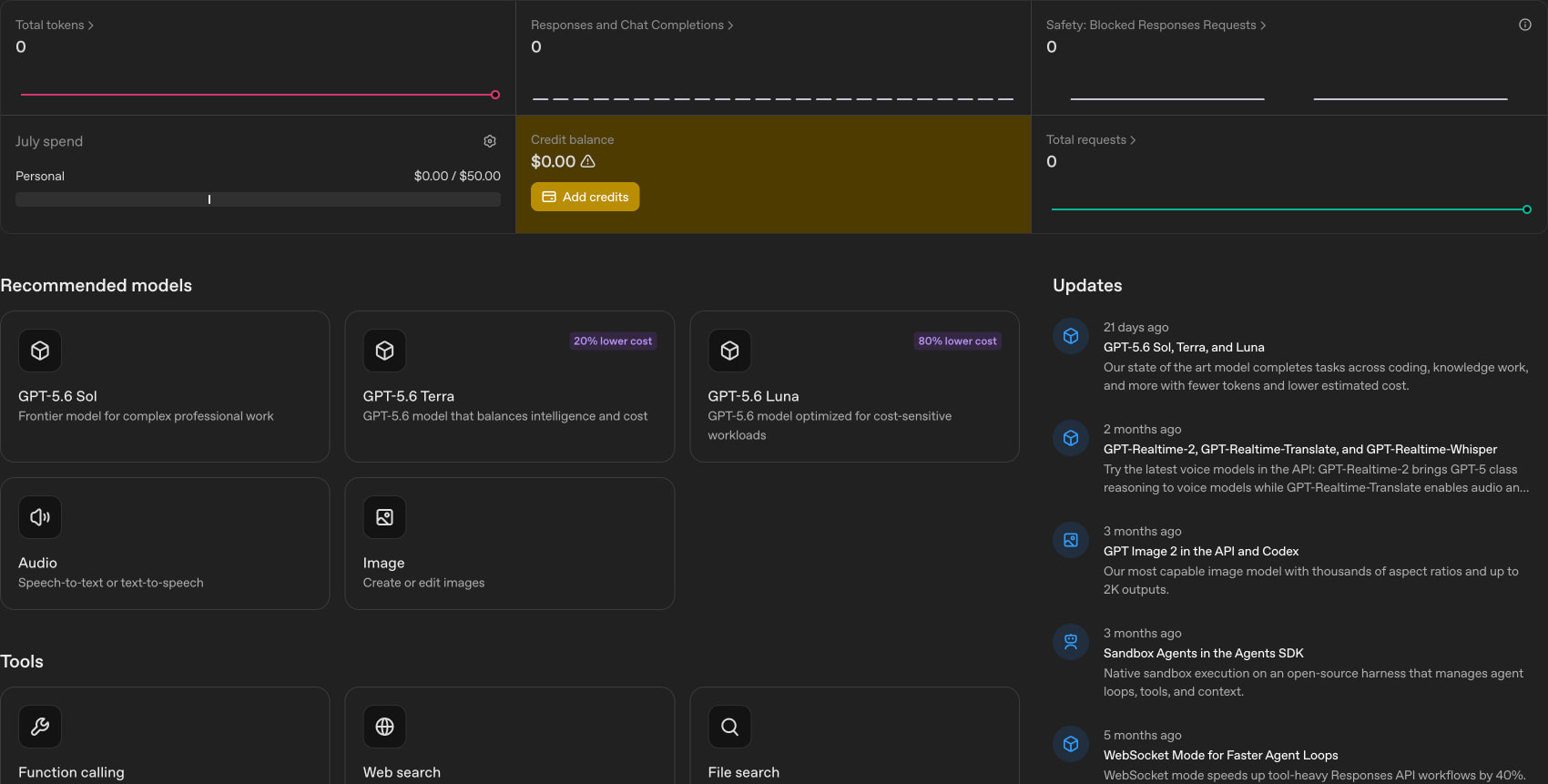Screen dimensions: 1548x784
Task: Click the Recommended models heading
Action: coord(97,285)
